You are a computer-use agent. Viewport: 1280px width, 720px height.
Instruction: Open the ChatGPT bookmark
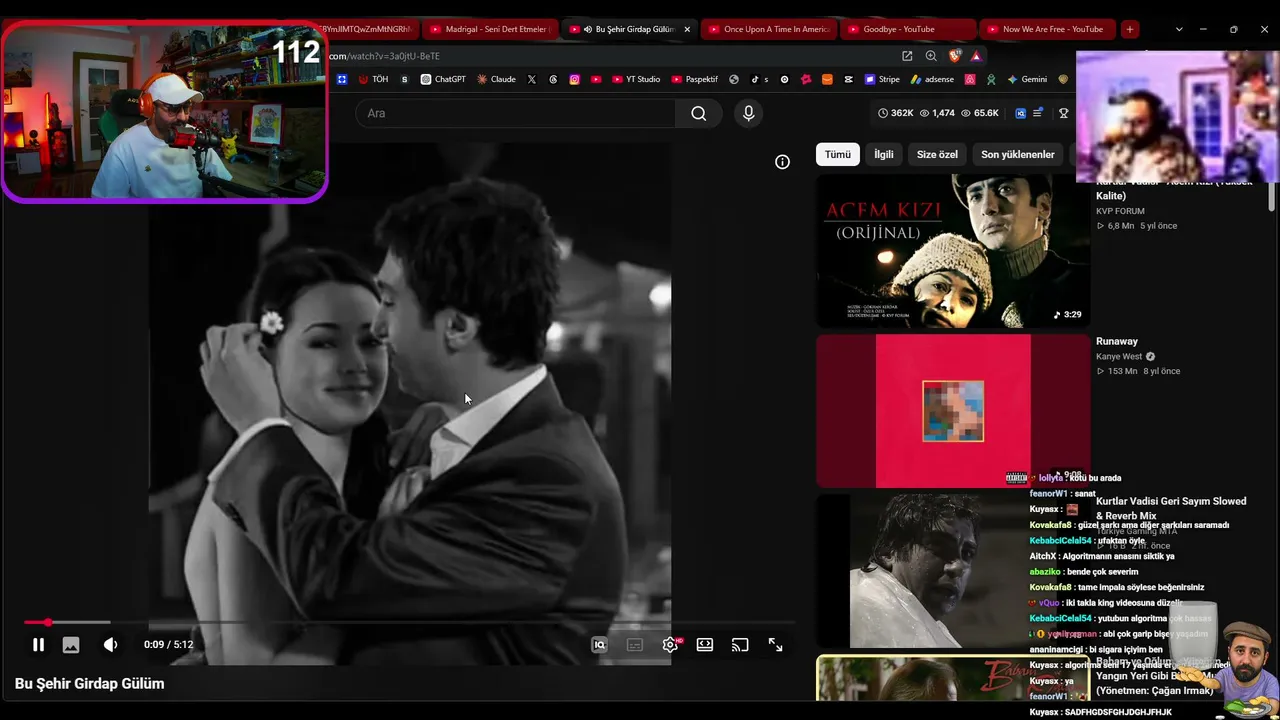click(443, 79)
